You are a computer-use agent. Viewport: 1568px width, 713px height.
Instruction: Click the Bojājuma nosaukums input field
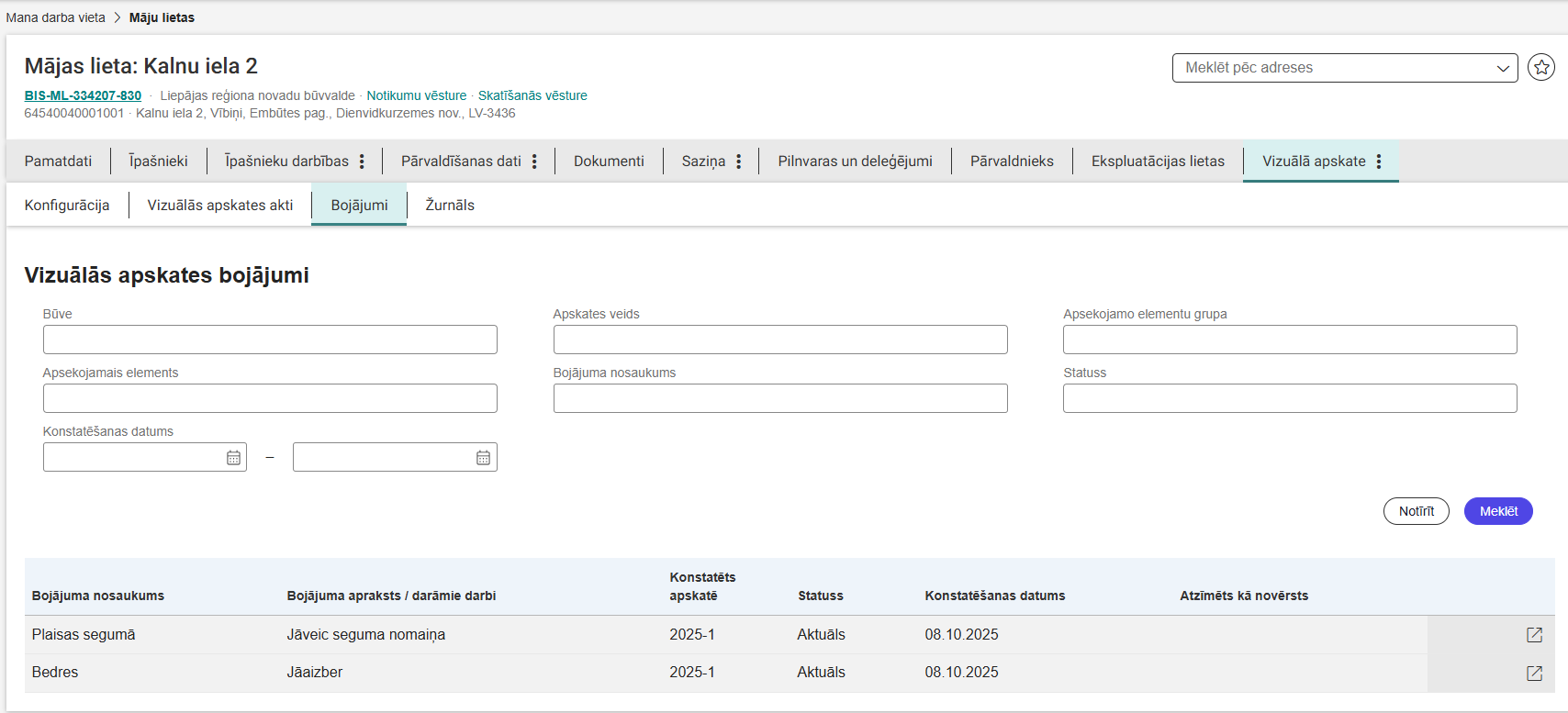[779, 398]
